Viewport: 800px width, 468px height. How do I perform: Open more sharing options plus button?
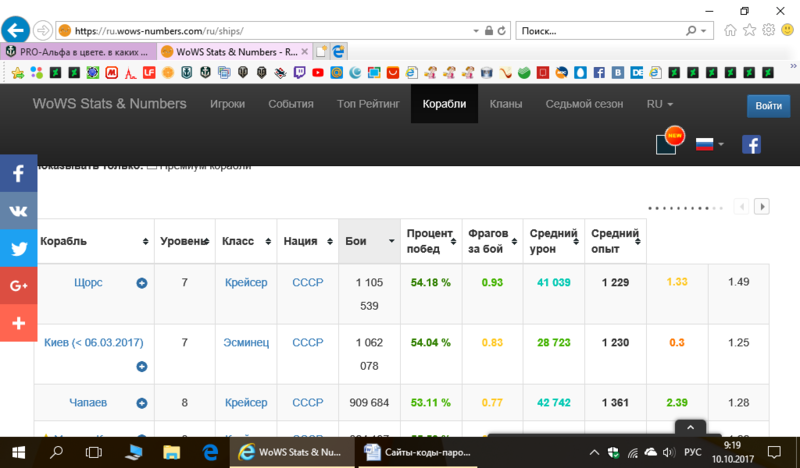[x=18, y=323]
